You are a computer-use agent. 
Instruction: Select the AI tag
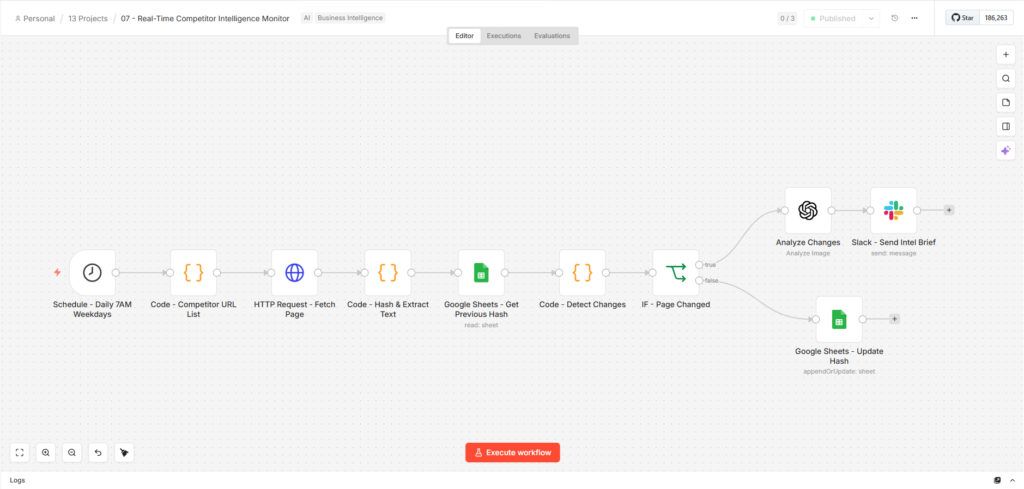tap(306, 18)
